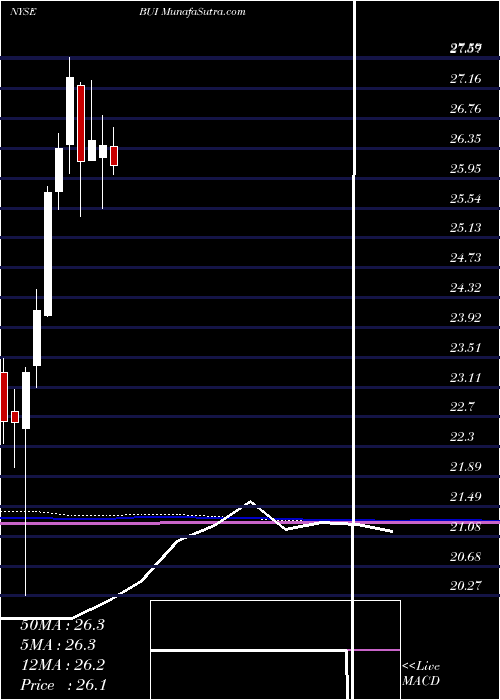
Task: Click the 21.89 price axis label
Action: coord(466,467)
